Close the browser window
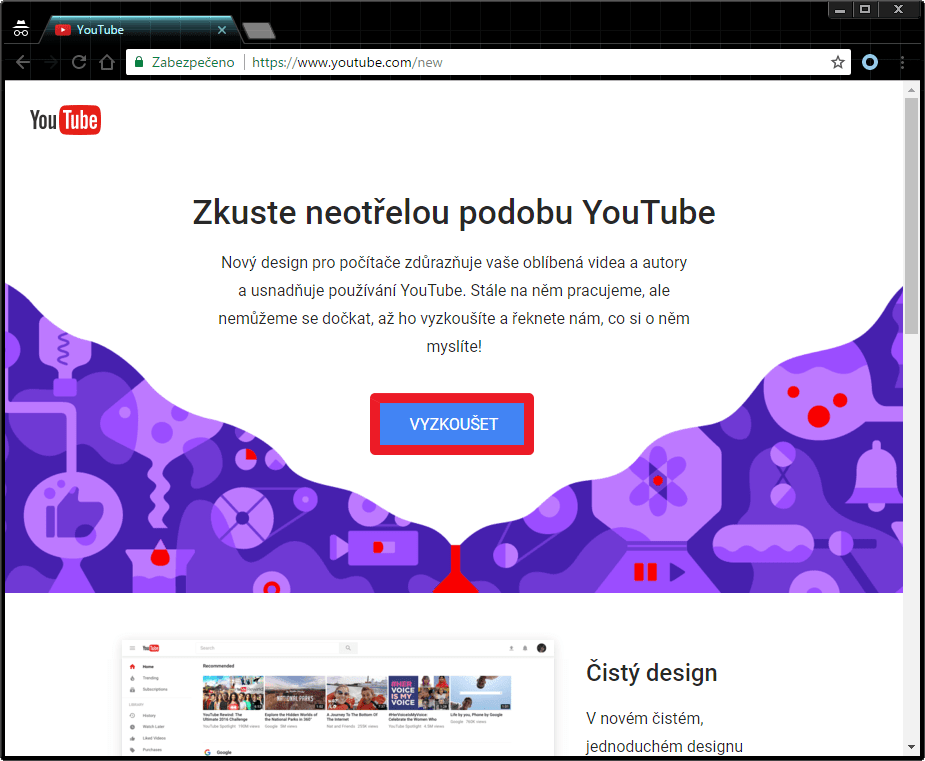This screenshot has width=925, height=761. (898, 9)
